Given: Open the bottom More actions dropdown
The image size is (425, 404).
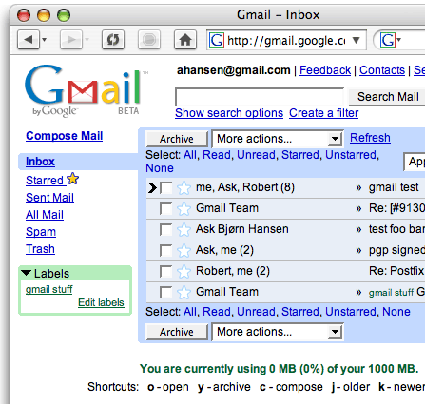Looking at the screenshot, I should [x=277, y=332].
